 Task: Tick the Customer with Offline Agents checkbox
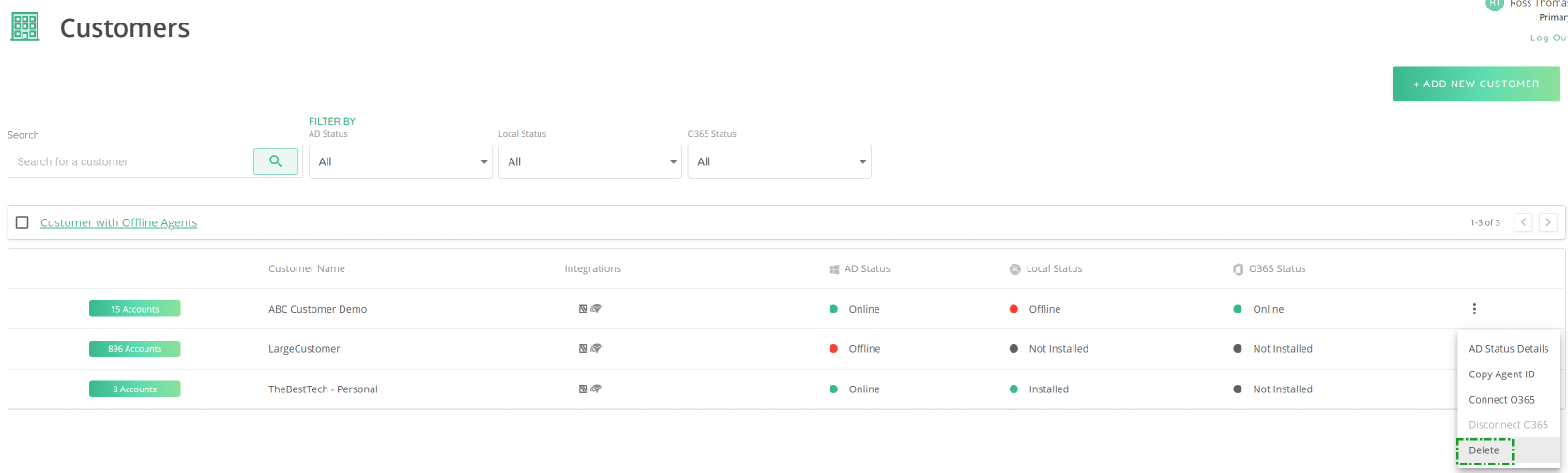[23, 222]
